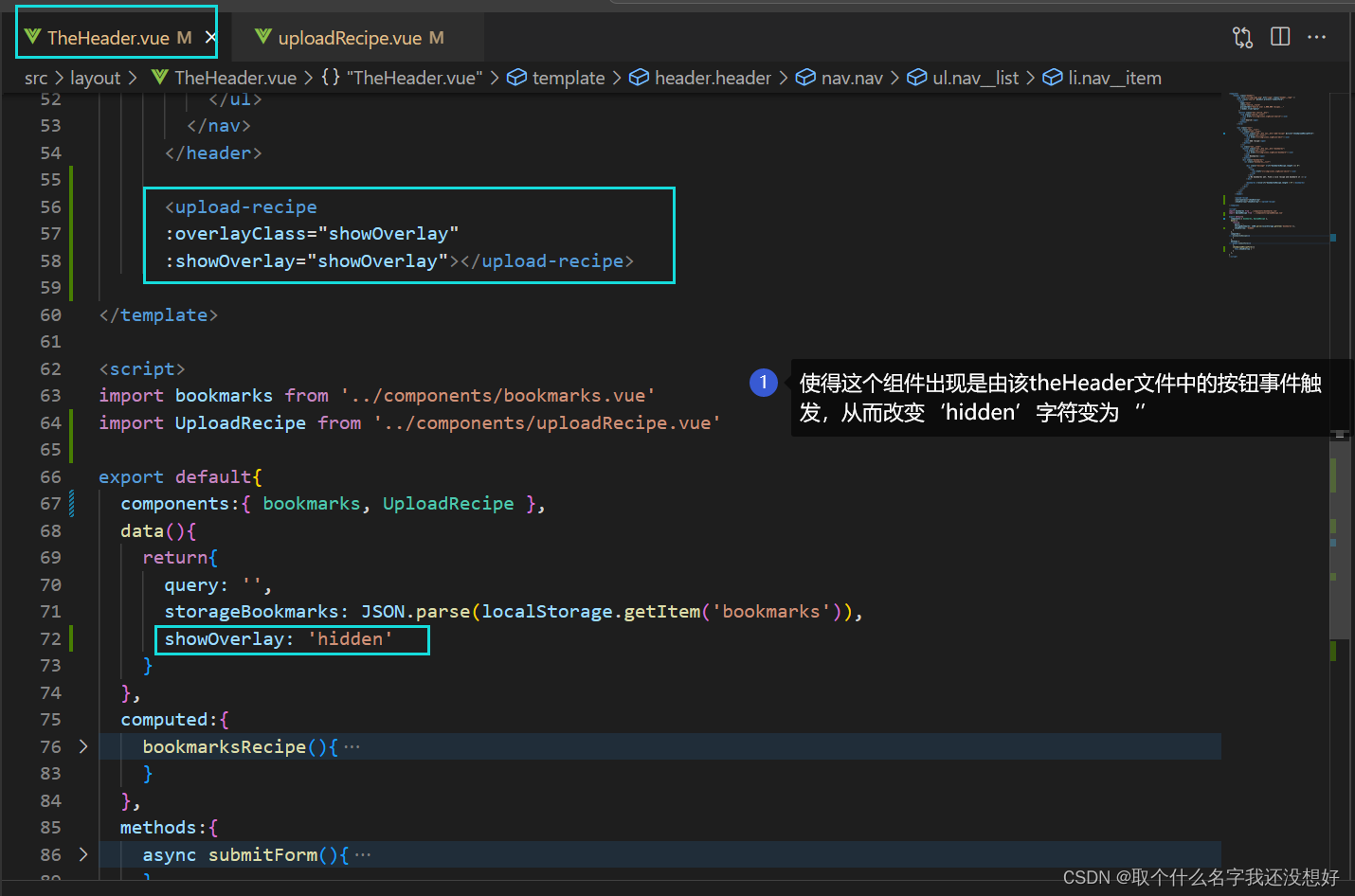Click UploadRecipe in the components line
This screenshot has width=1355, height=896.
coord(448,503)
